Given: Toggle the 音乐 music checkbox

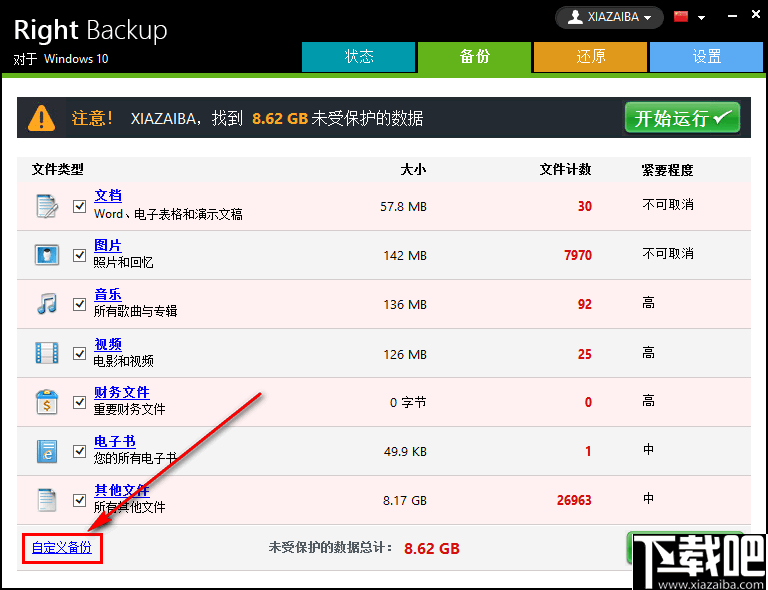Looking at the screenshot, I should tap(79, 304).
